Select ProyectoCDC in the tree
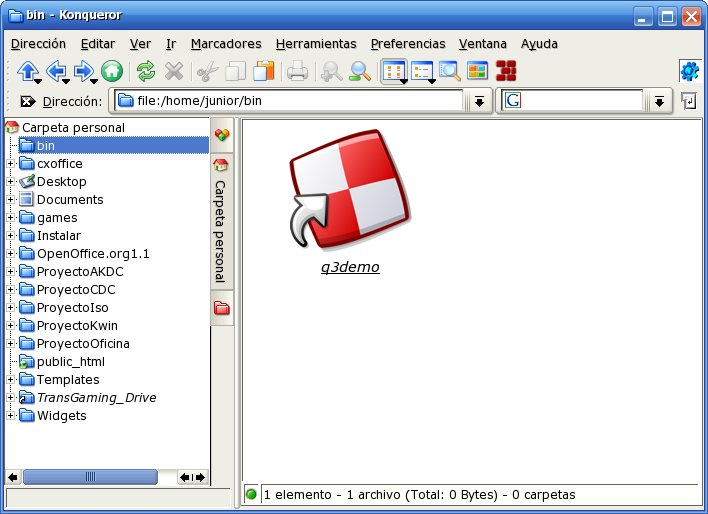The image size is (708, 514). pyautogui.click(x=76, y=290)
